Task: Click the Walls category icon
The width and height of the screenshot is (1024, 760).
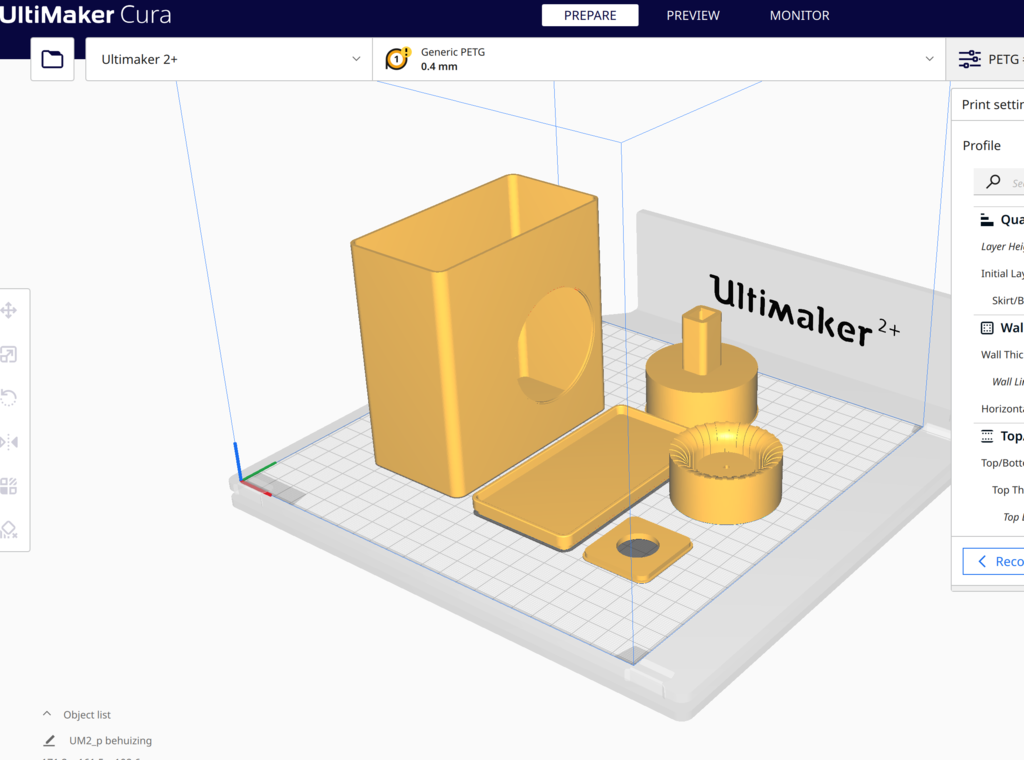Action: tap(987, 328)
